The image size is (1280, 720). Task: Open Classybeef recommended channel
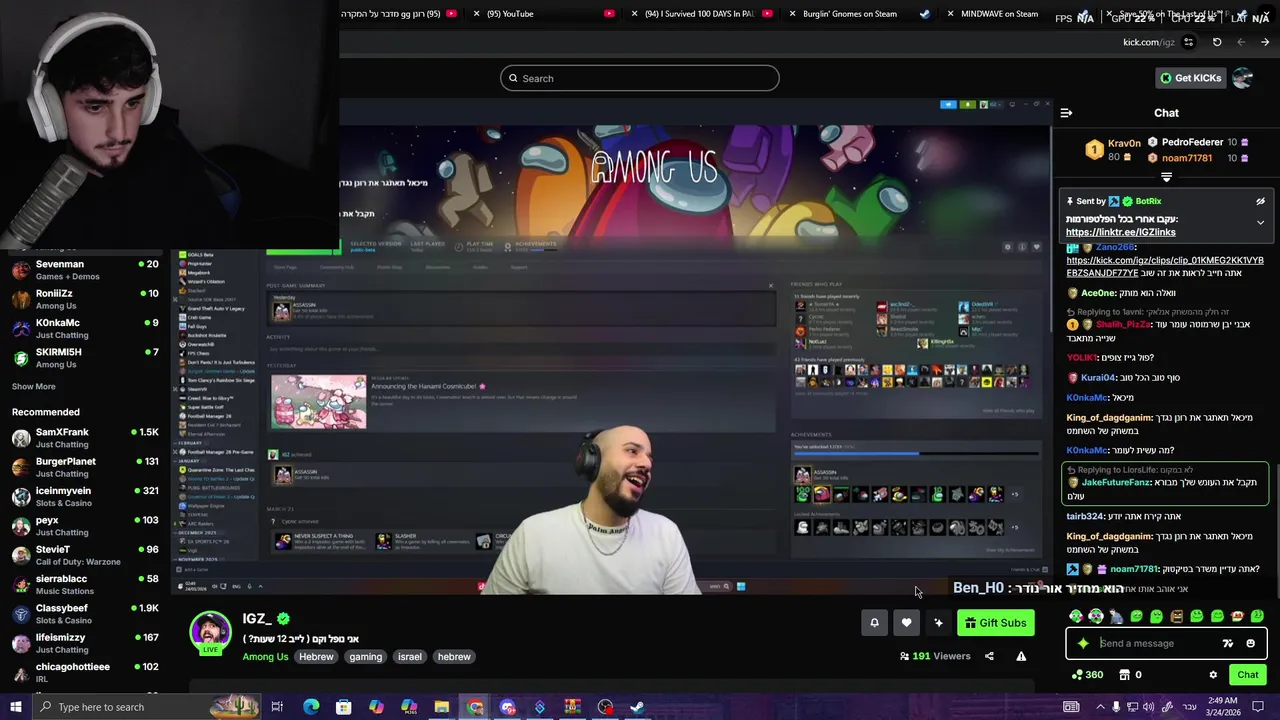(x=85, y=613)
